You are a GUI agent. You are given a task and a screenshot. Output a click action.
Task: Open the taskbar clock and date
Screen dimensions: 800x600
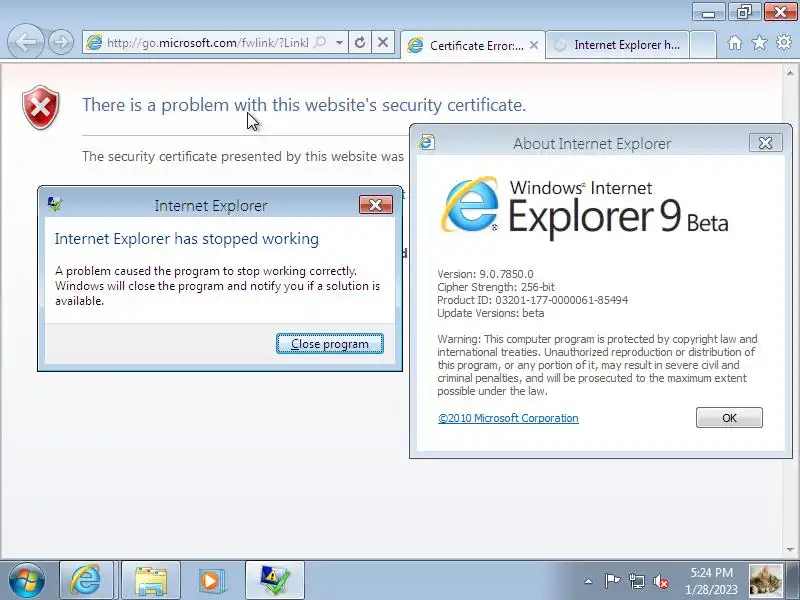(x=711, y=581)
